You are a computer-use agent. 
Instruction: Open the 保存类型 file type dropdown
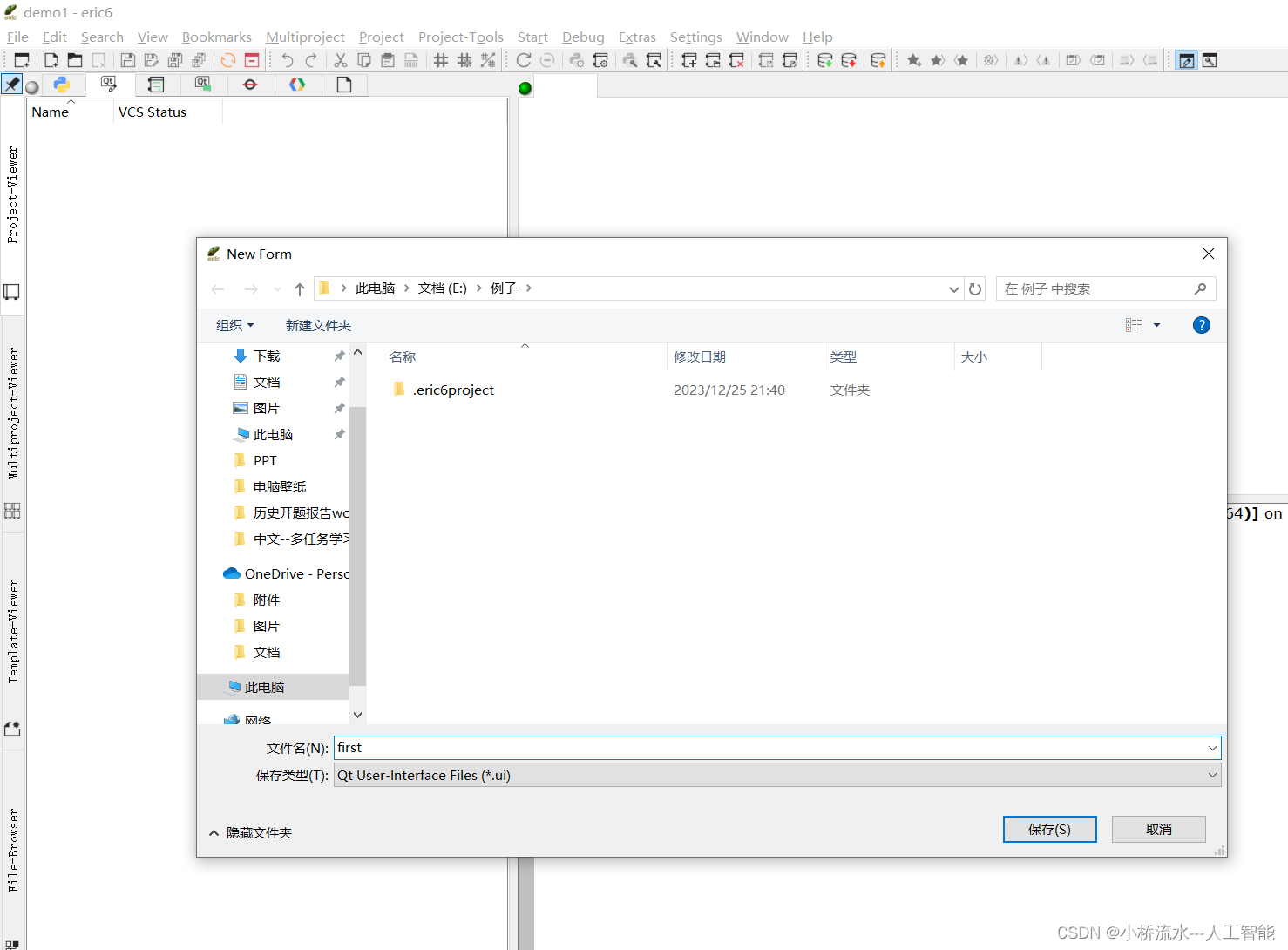(777, 775)
